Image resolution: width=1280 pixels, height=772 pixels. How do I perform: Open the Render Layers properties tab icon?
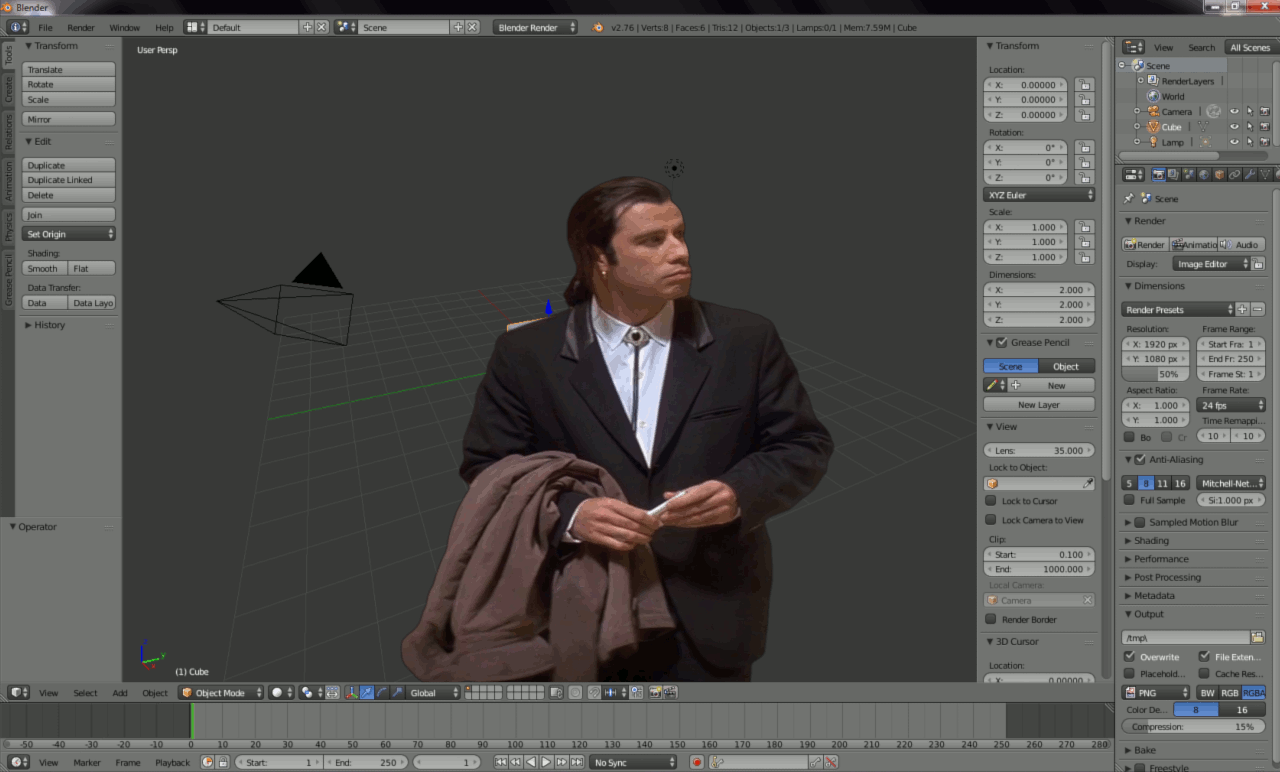(1173, 175)
